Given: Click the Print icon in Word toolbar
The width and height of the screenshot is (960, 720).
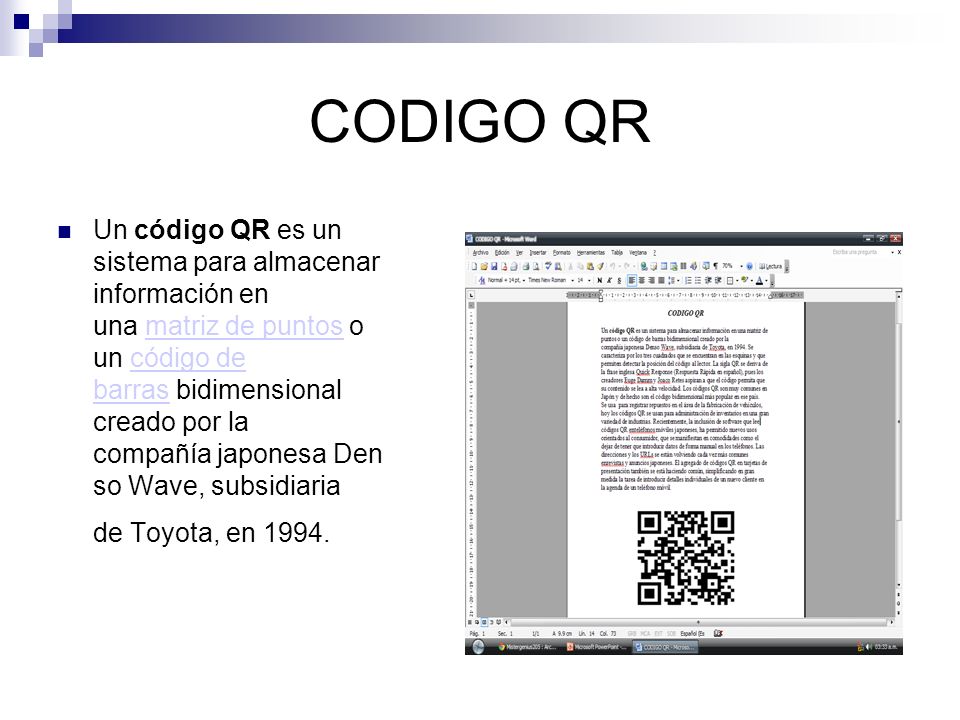Looking at the screenshot, I should (x=526, y=266).
